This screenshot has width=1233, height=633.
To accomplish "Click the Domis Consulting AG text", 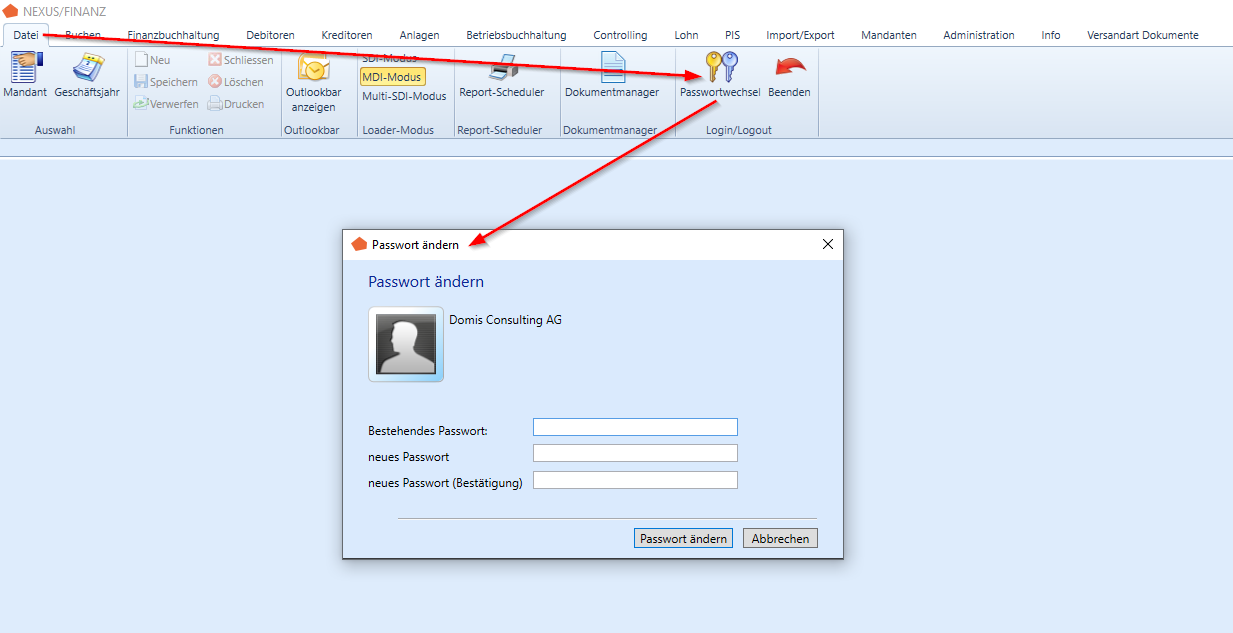I will [x=505, y=320].
